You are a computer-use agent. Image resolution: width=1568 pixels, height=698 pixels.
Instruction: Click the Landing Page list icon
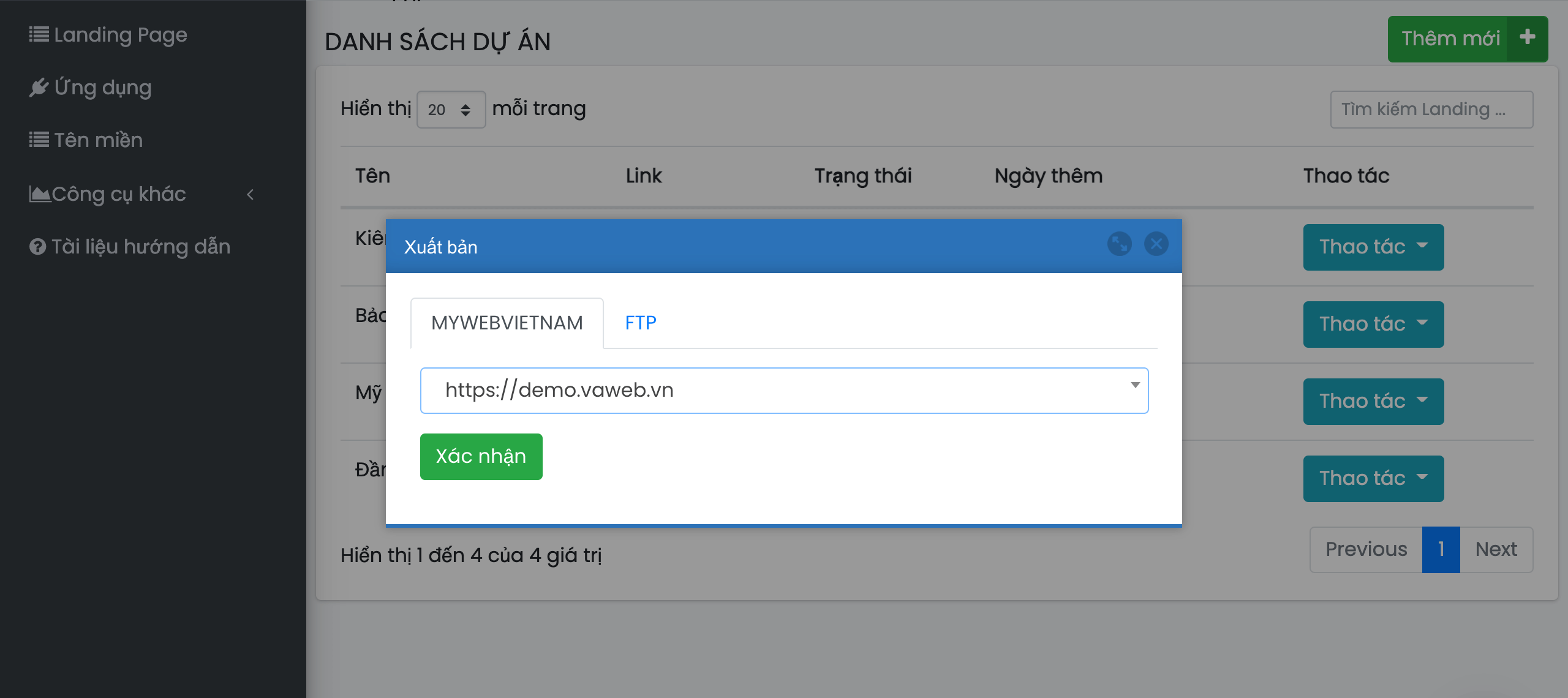pos(39,35)
